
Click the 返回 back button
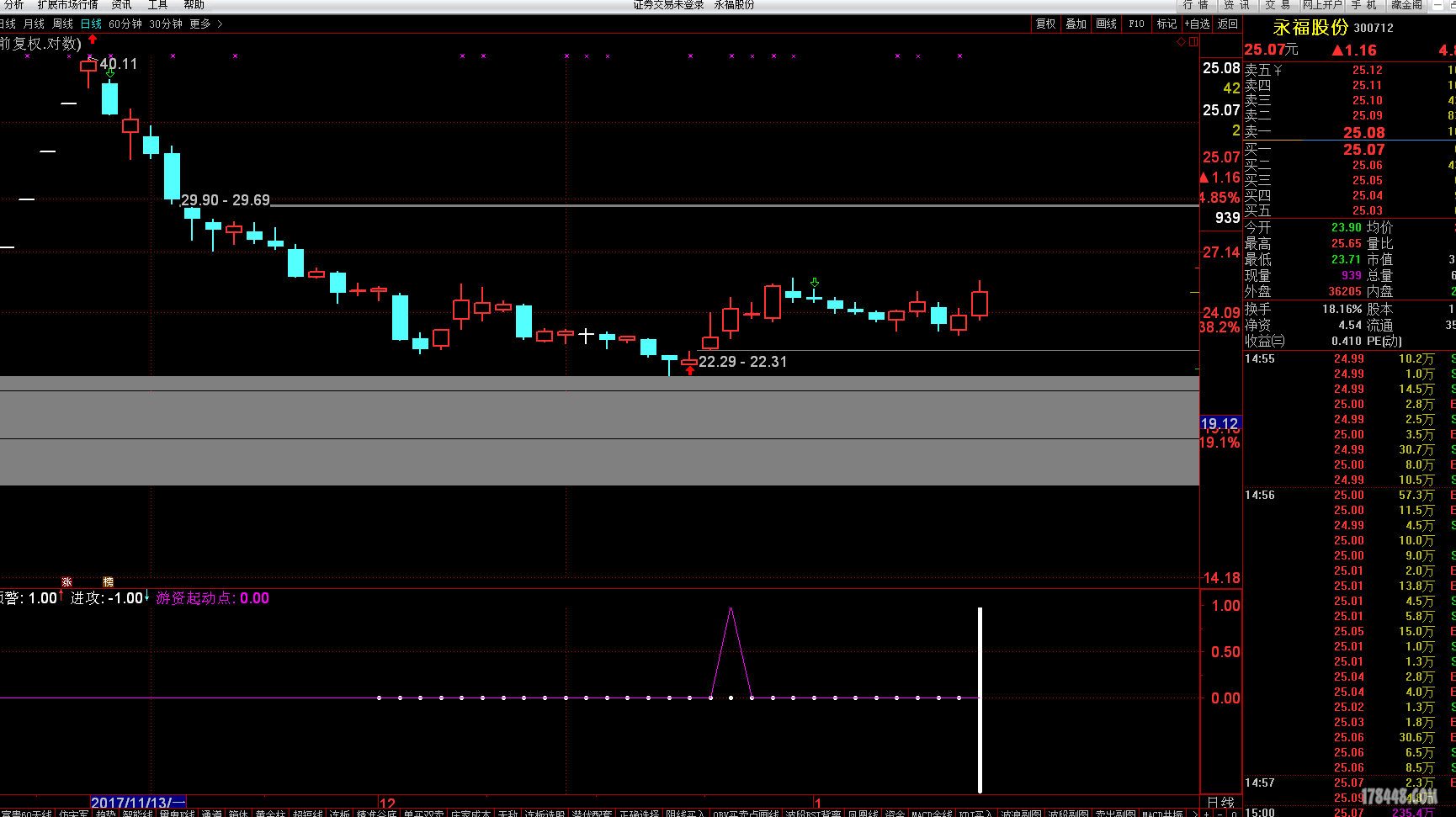tap(1228, 24)
